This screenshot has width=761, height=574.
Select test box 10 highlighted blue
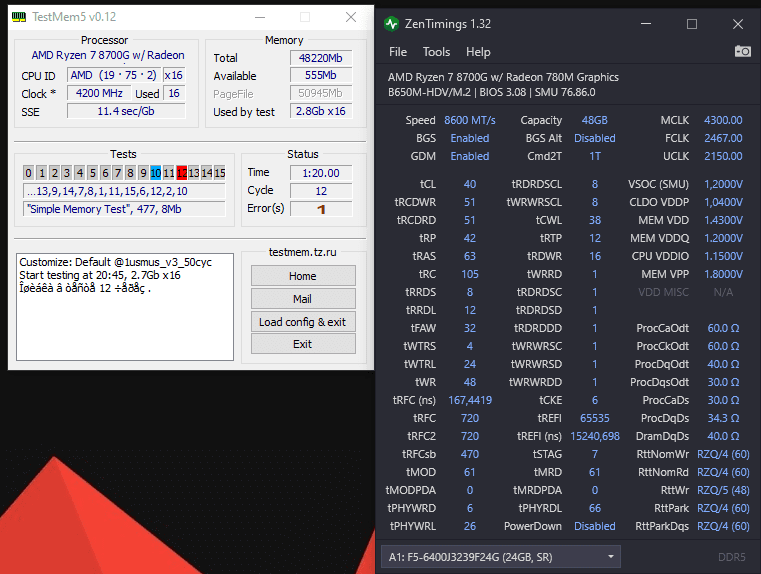point(155,173)
